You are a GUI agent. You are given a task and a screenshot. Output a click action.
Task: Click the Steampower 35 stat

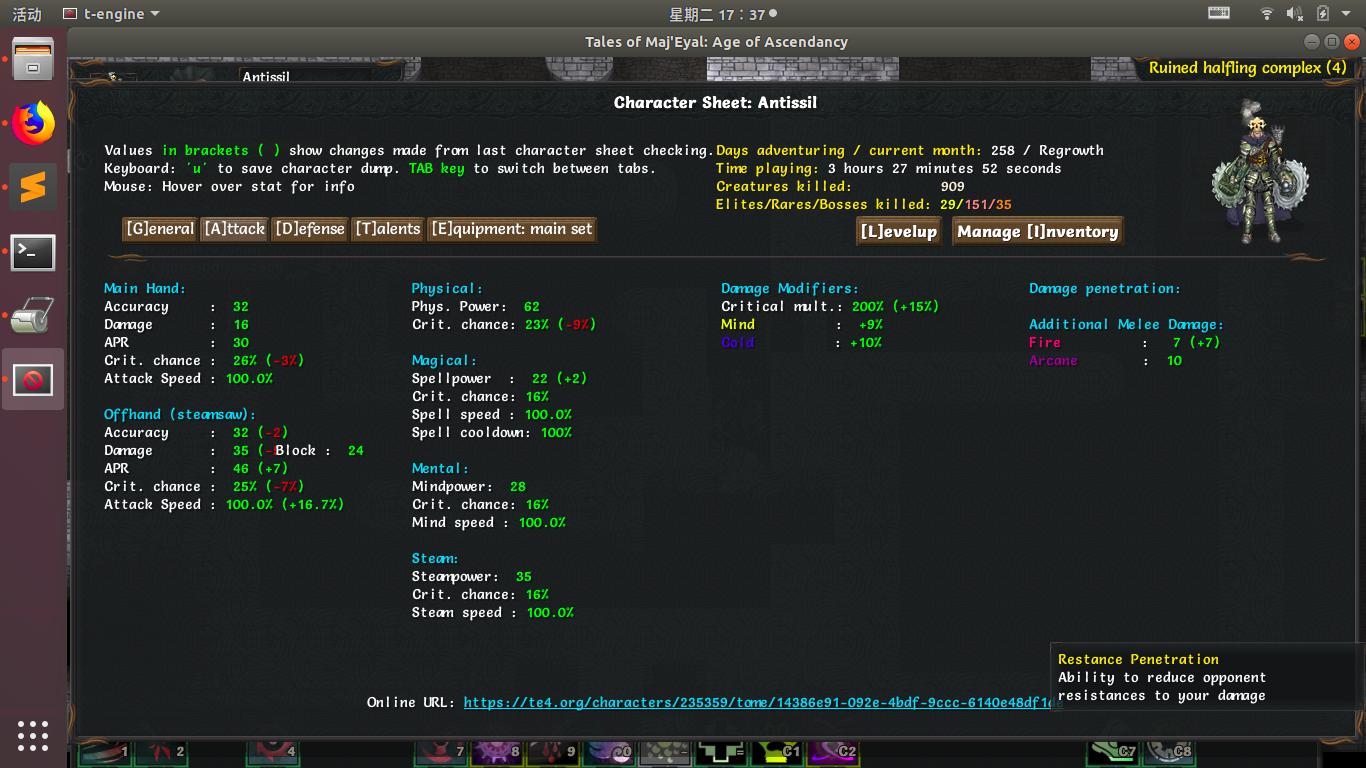[472, 577]
